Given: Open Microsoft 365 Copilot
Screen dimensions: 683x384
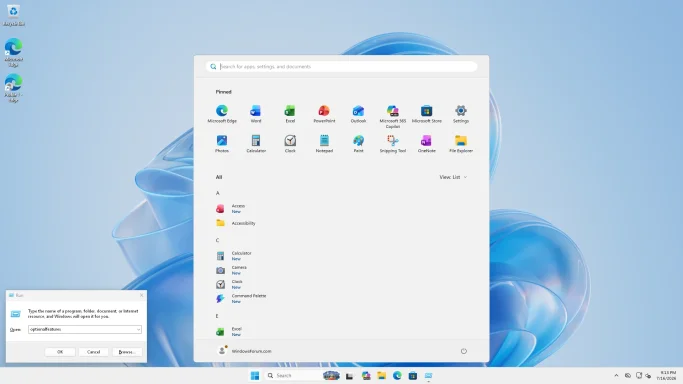Looking at the screenshot, I should coord(392,117).
